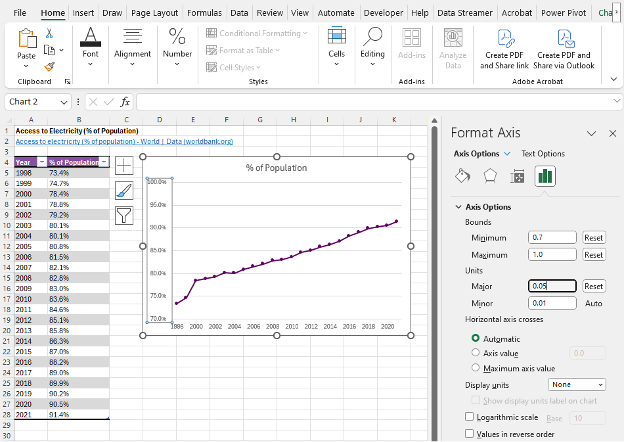Switch to the Data tab
The image size is (624, 442).
tap(239, 13)
